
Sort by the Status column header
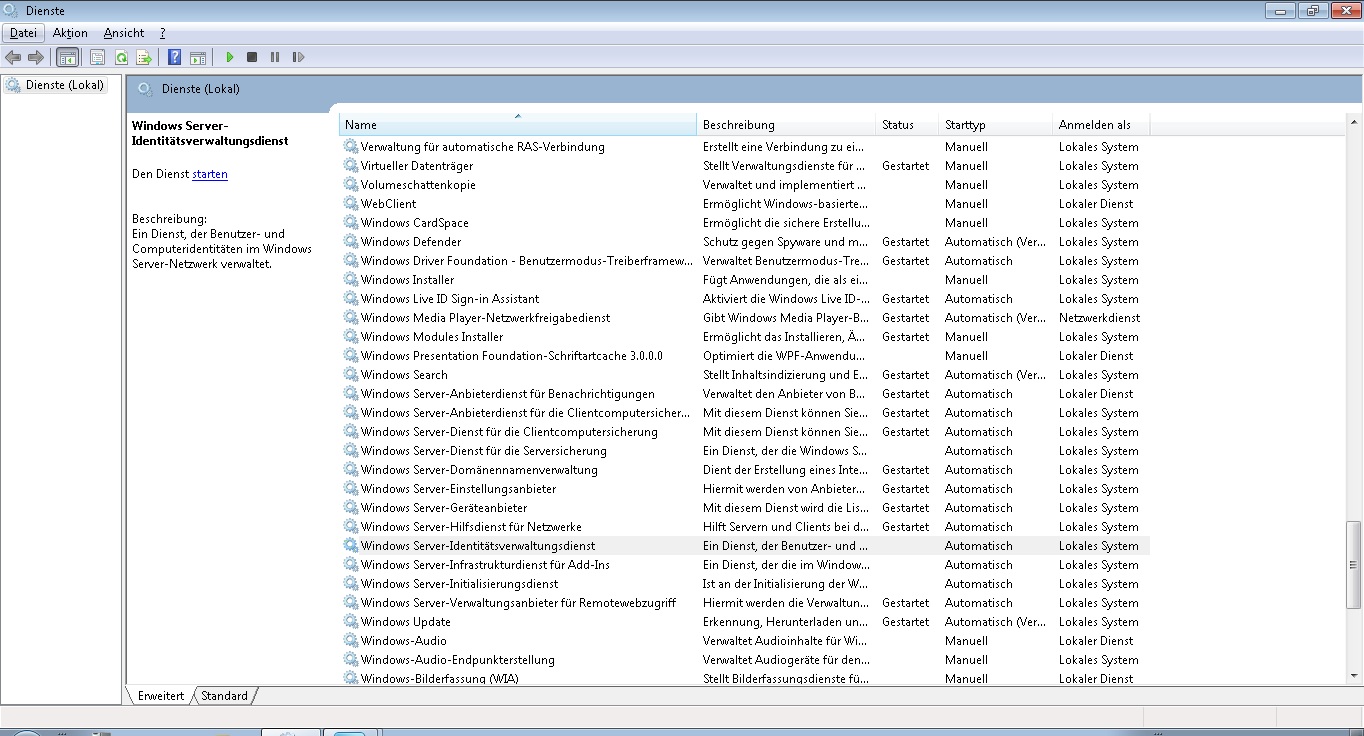(x=907, y=125)
